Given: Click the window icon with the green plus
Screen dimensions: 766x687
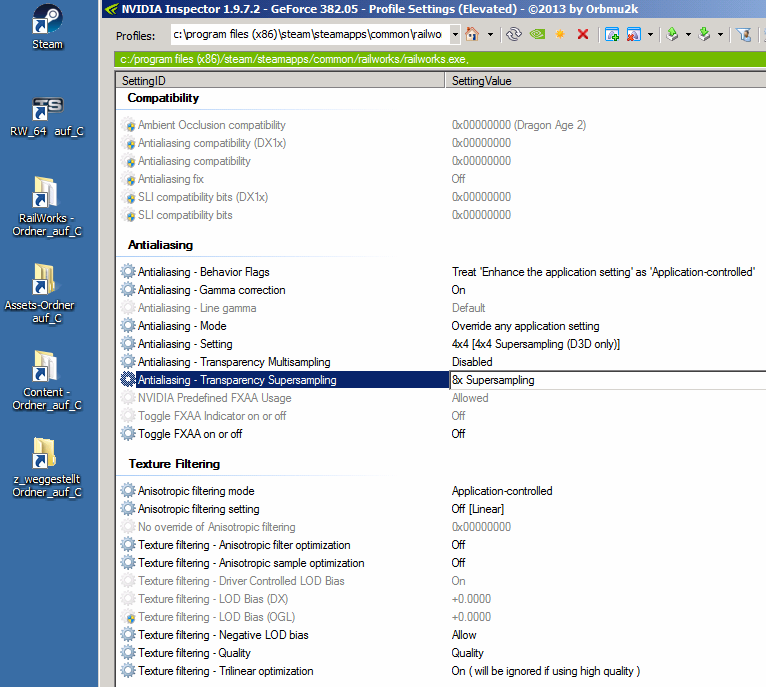Looking at the screenshot, I should (612, 34).
